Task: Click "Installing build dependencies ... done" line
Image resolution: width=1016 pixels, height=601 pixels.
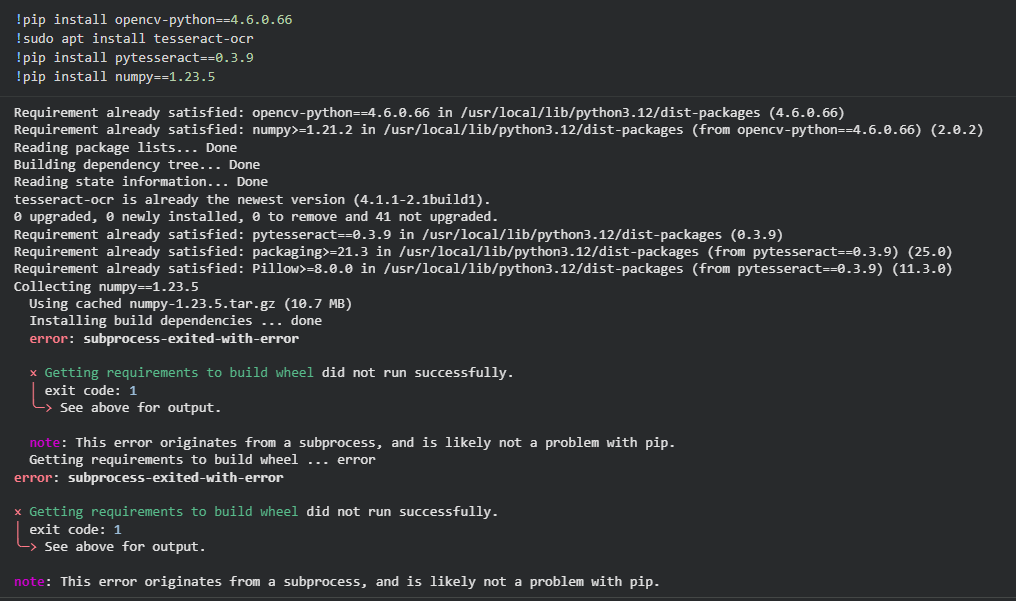Action: [175, 321]
